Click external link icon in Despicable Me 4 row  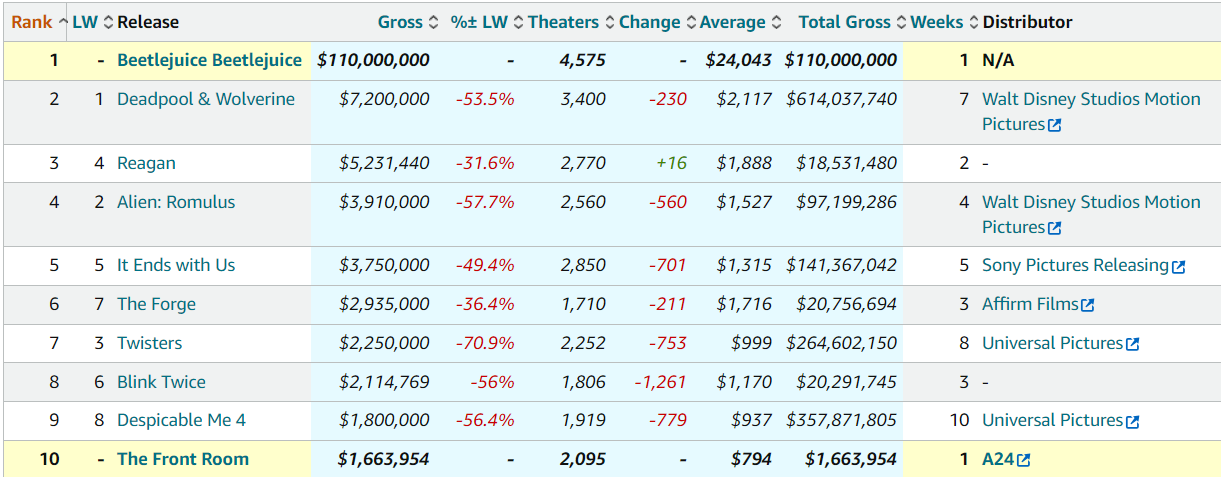pyautogui.click(x=1132, y=423)
